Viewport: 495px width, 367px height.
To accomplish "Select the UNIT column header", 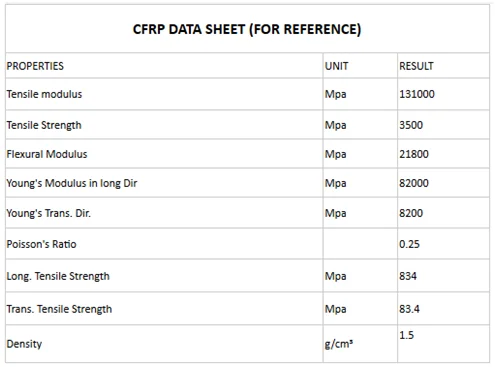I will coord(336,66).
